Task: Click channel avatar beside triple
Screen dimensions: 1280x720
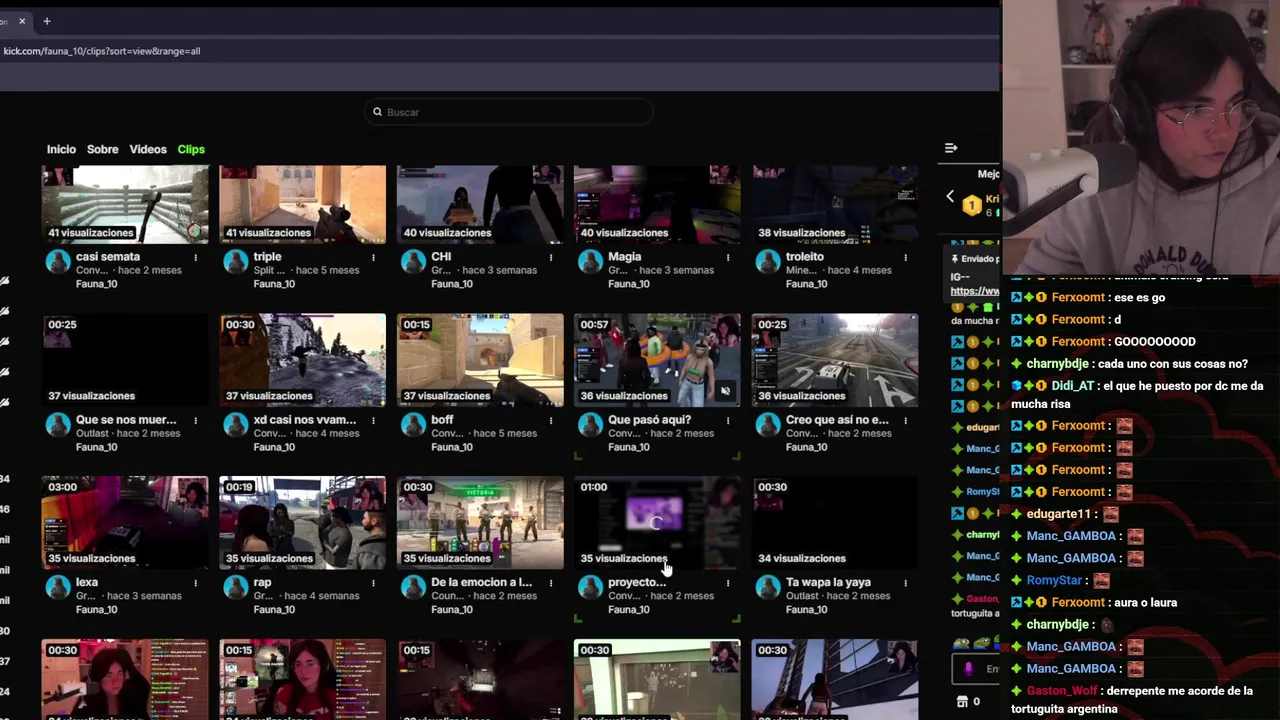Action: (x=236, y=262)
